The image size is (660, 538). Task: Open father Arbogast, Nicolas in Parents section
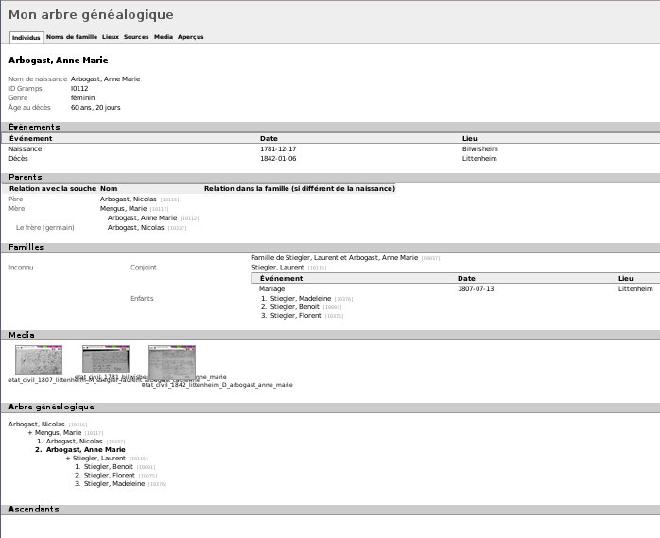pyautogui.click(x=128, y=199)
